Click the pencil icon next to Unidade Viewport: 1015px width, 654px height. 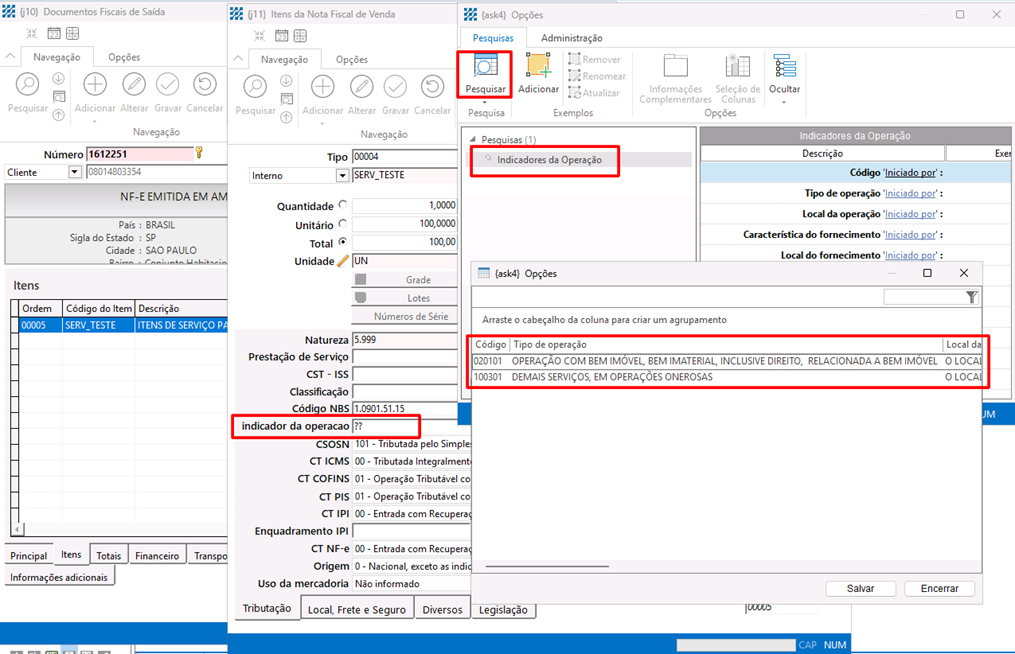point(343,261)
